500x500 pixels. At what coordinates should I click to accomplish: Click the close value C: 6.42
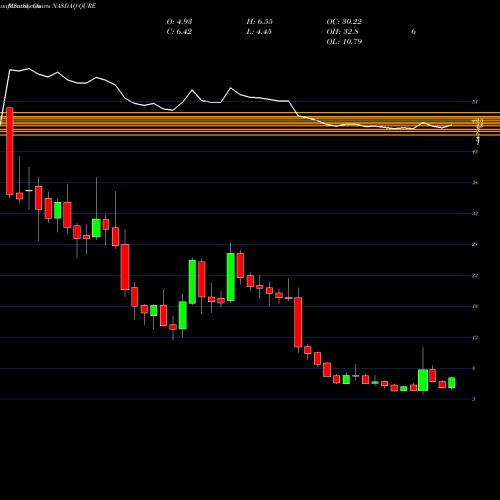point(179,32)
